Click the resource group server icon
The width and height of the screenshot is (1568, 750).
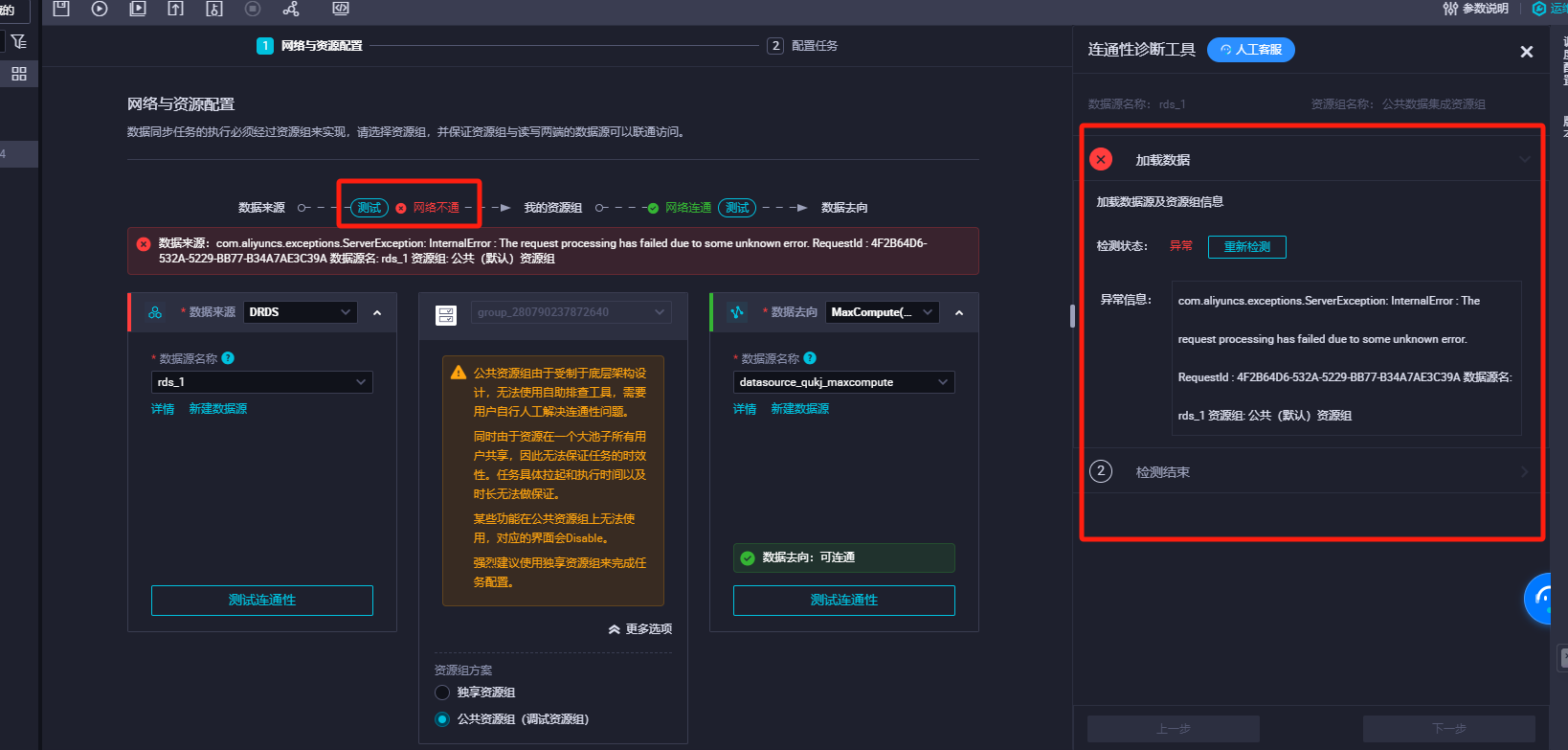[446, 315]
